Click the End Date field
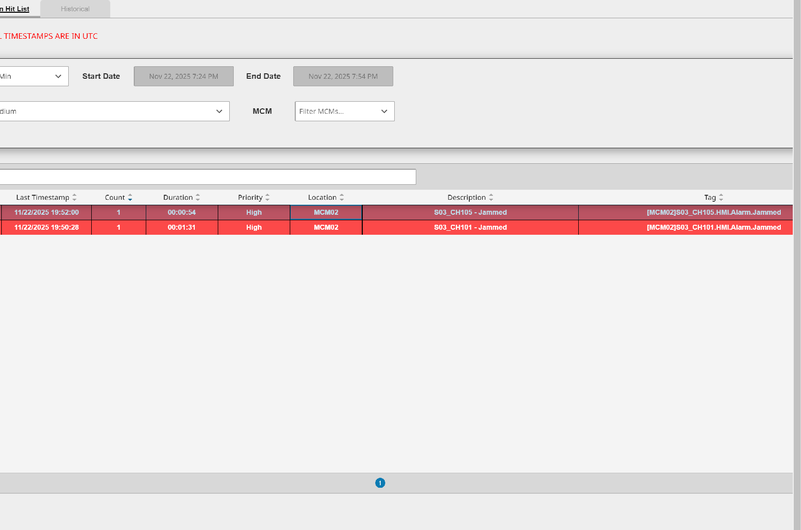The height and width of the screenshot is (530, 801). click(x=342, y=76)
